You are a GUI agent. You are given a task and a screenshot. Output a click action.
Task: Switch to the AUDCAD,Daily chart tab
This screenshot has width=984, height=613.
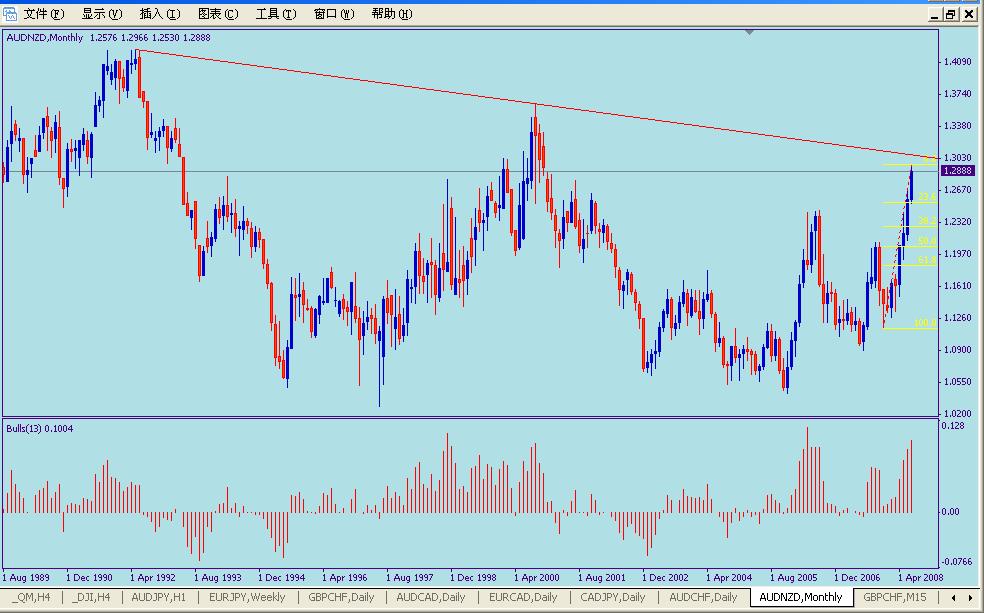tap(430, 597)
